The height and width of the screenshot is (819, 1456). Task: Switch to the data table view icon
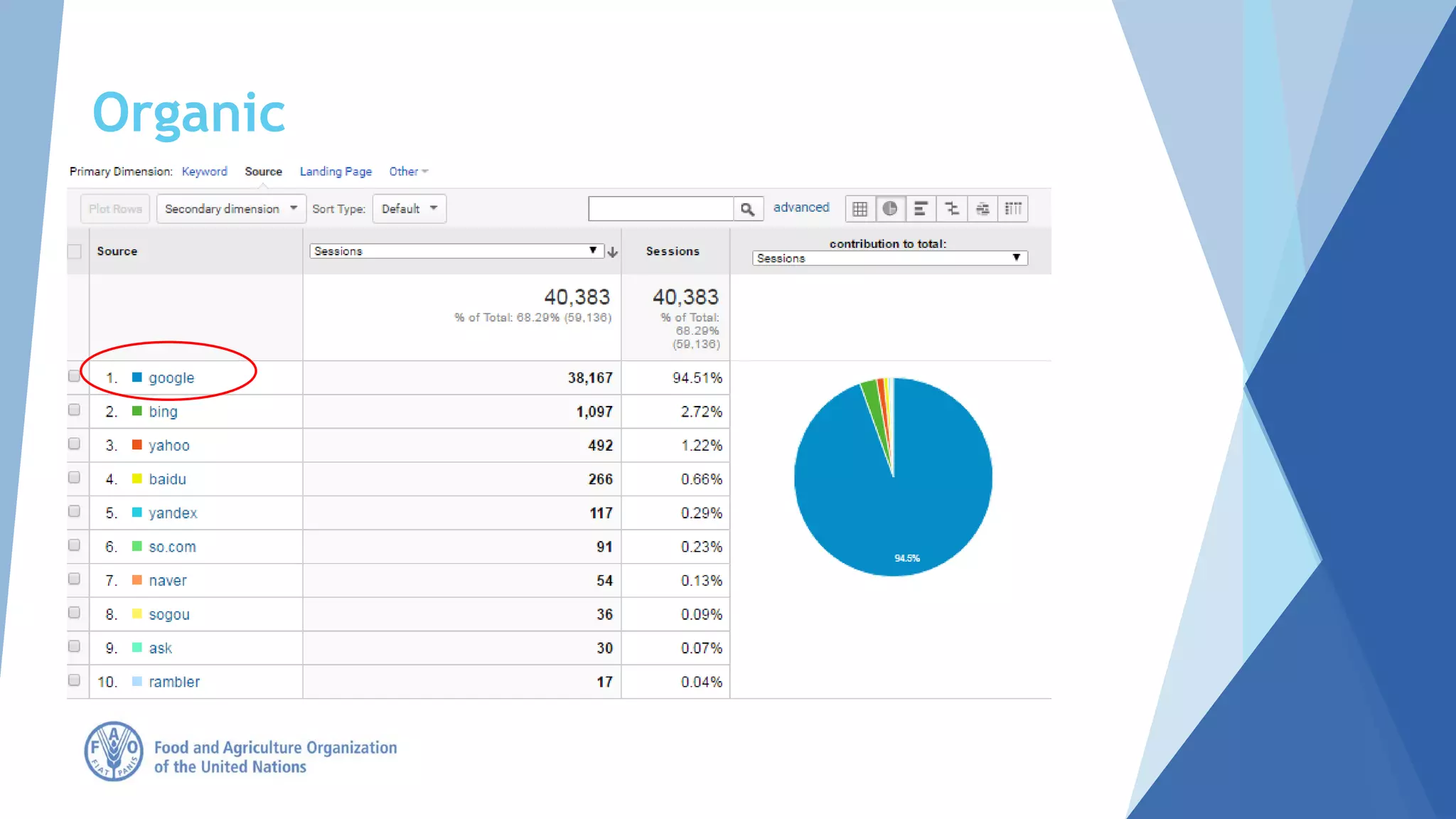pos(860,209)
